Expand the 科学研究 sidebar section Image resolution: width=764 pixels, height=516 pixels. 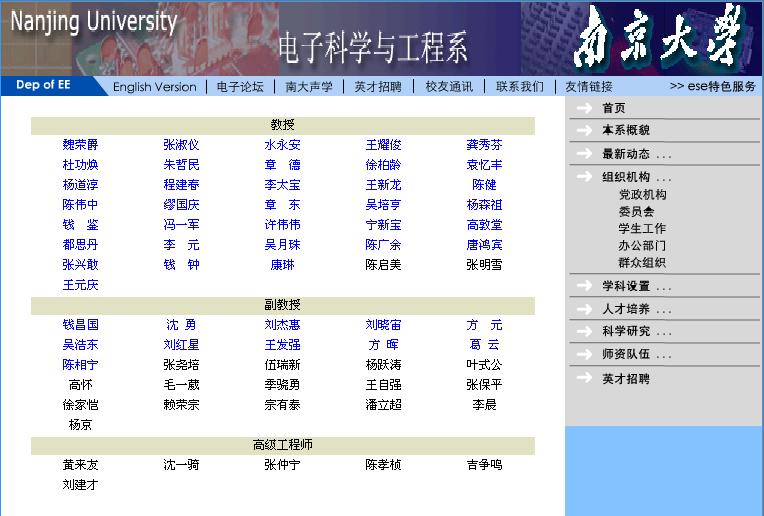636,331
